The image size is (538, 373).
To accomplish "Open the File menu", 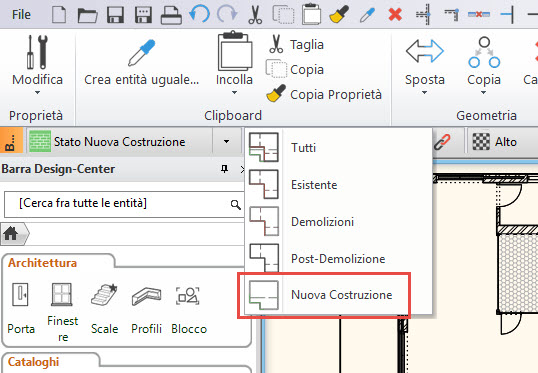I will click(21, 14).
